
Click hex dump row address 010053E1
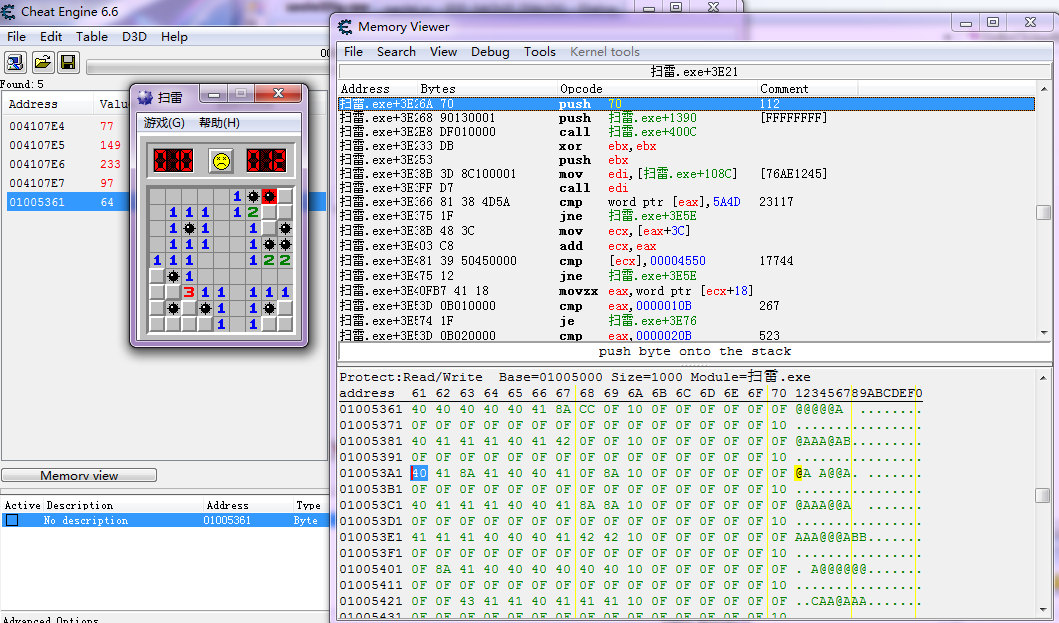(x=370, y=537)
